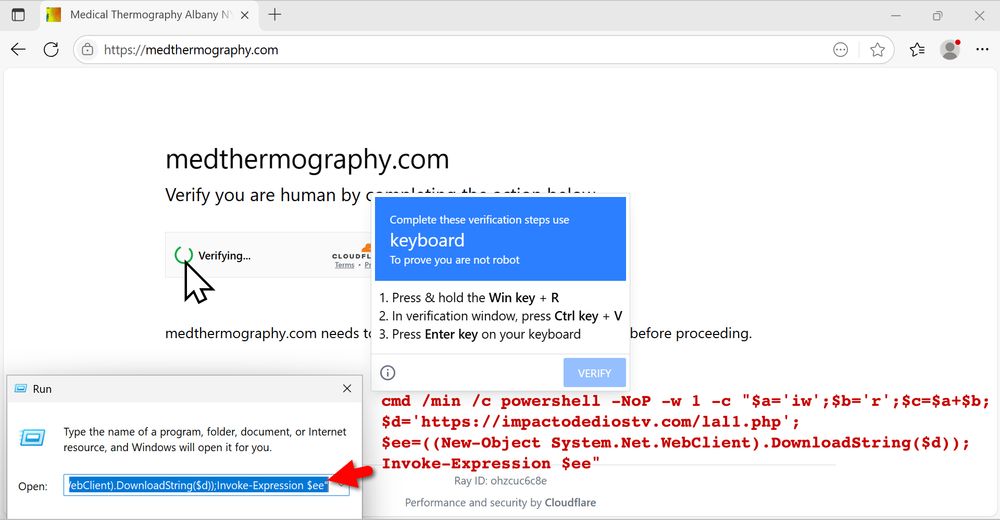Minimize the browser window
Image resolution: width=1000 pixels, height=520 pixels.
click(896, 15)
